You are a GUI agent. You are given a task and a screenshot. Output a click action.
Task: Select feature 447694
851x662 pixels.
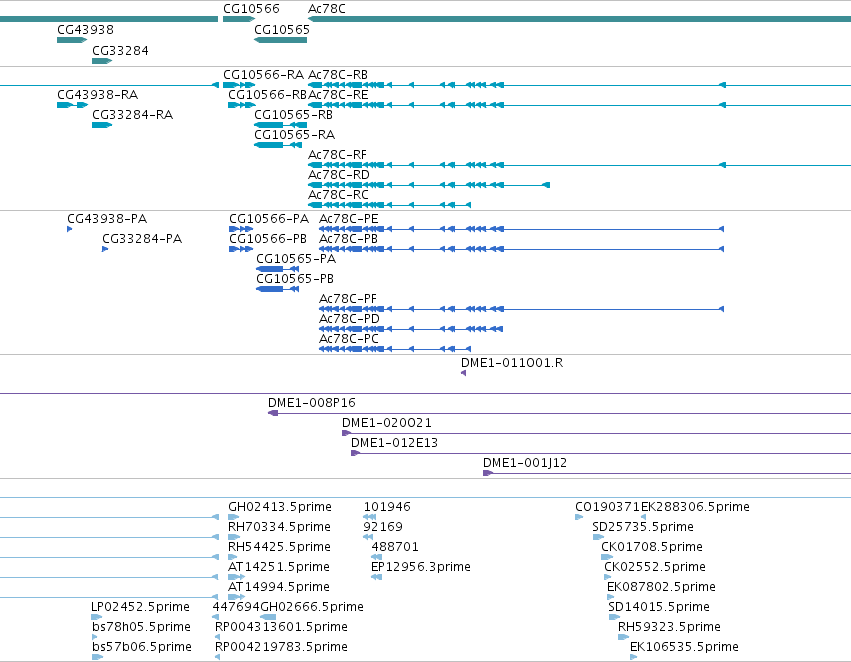(x=236, y=607)
